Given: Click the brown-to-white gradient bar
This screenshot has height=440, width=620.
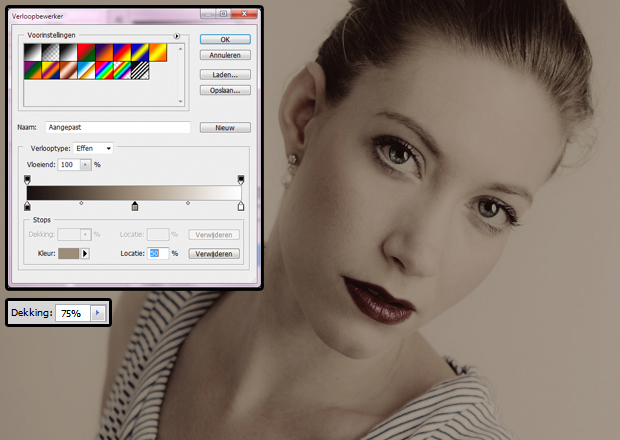Looking at the screenshot, I should (x=134, y=193).
